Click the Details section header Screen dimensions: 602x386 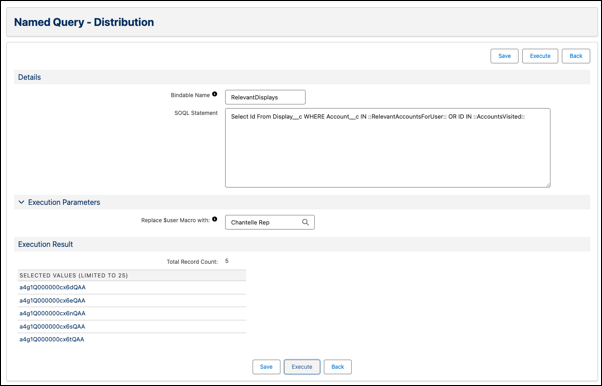pyautogui.click(x=302, y=77)
